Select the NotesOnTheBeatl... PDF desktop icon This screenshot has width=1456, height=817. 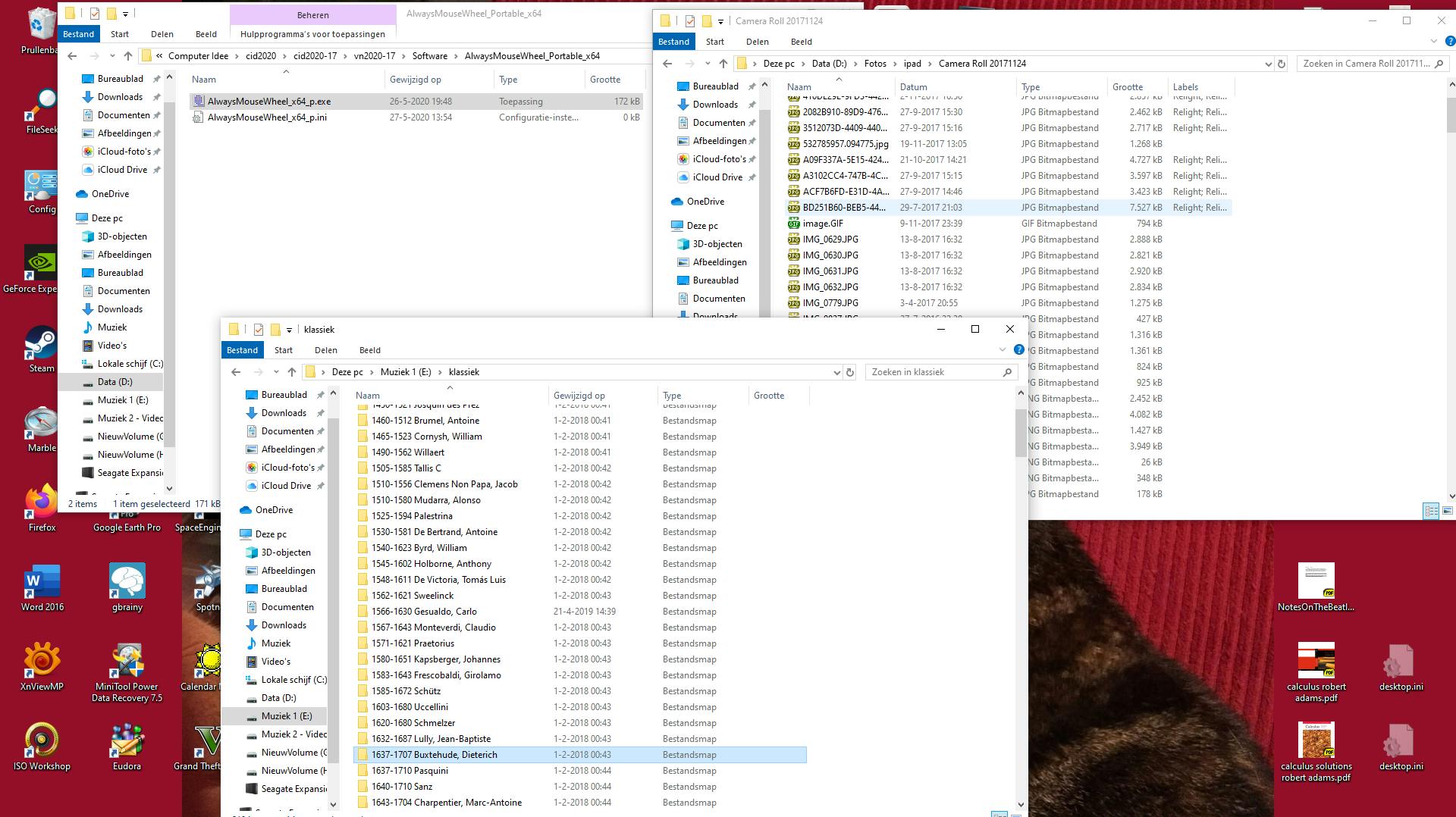tap(1316, 587)
